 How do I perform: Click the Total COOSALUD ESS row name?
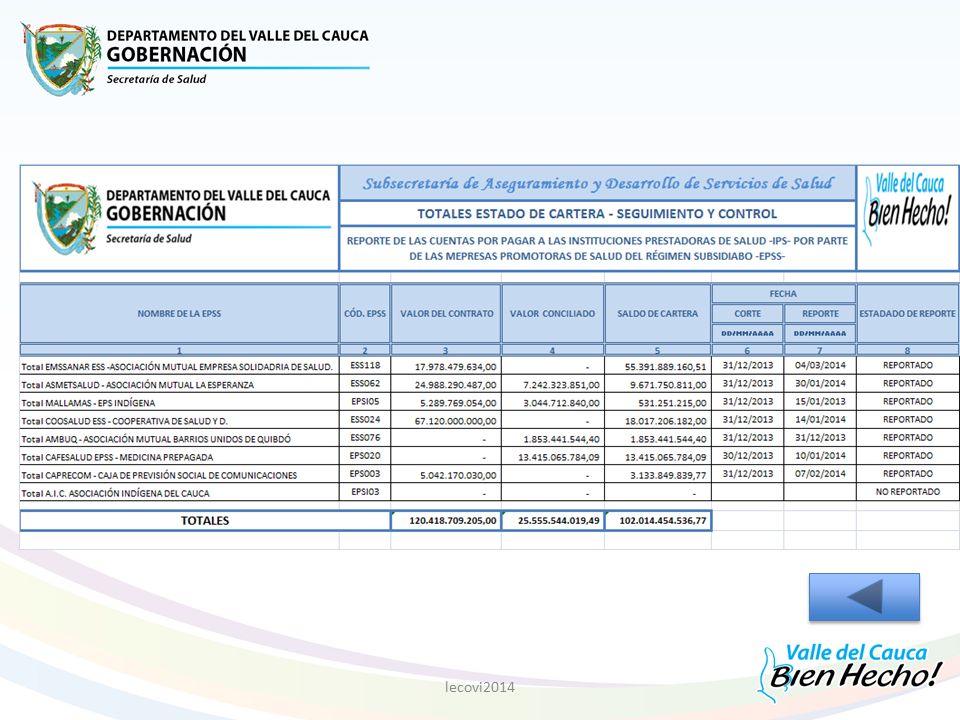(124, 421)
